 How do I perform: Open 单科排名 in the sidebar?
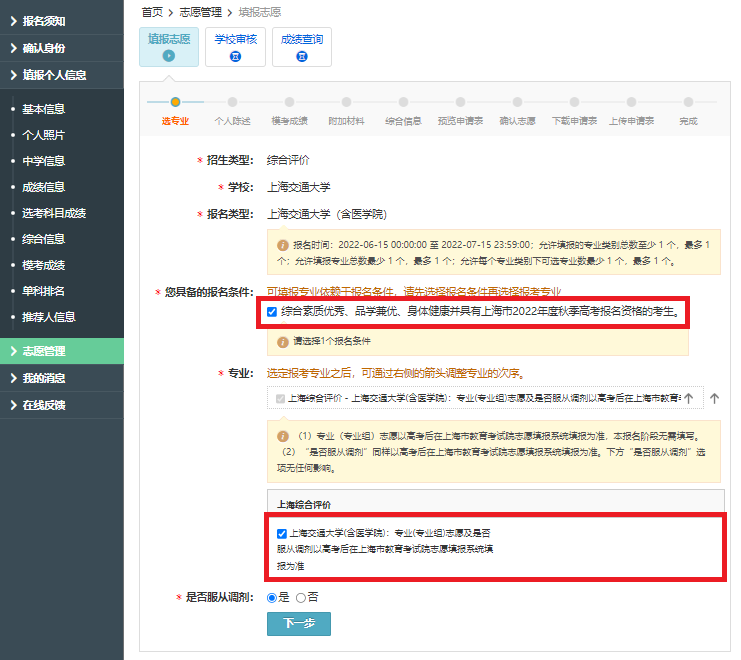(x=43, y=291)
